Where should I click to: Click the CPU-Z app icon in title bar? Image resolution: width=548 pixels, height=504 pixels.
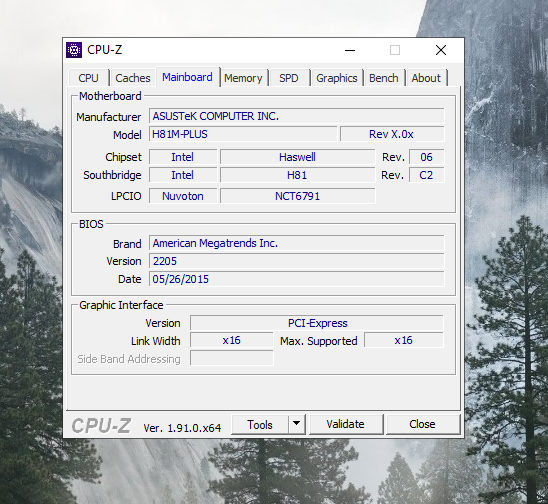(x=74, y=50)
